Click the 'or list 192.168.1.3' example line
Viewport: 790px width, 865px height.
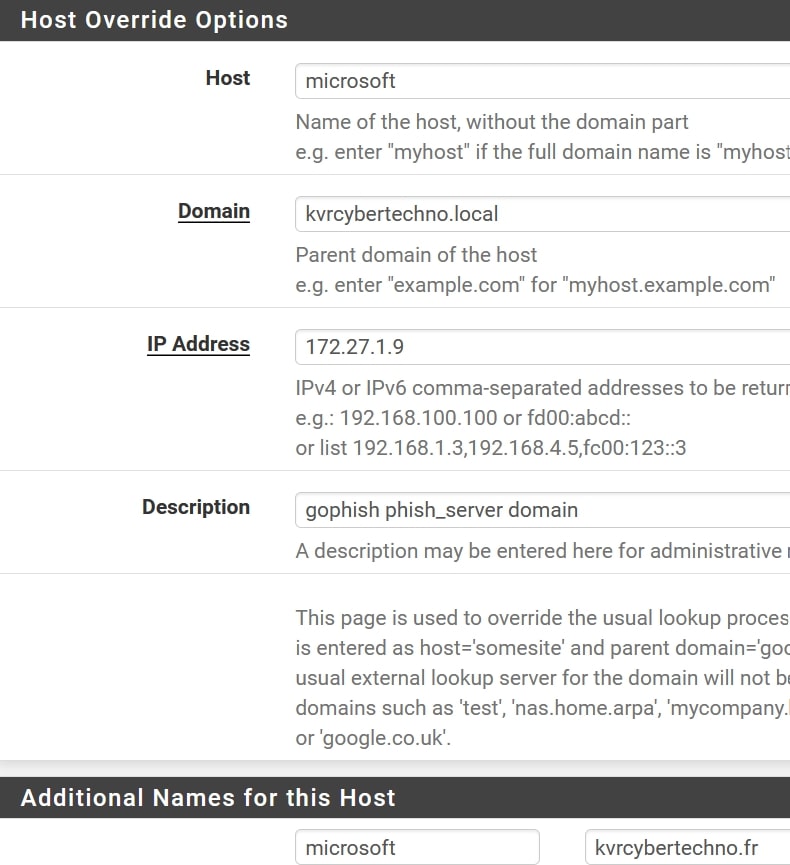point(491,447)
